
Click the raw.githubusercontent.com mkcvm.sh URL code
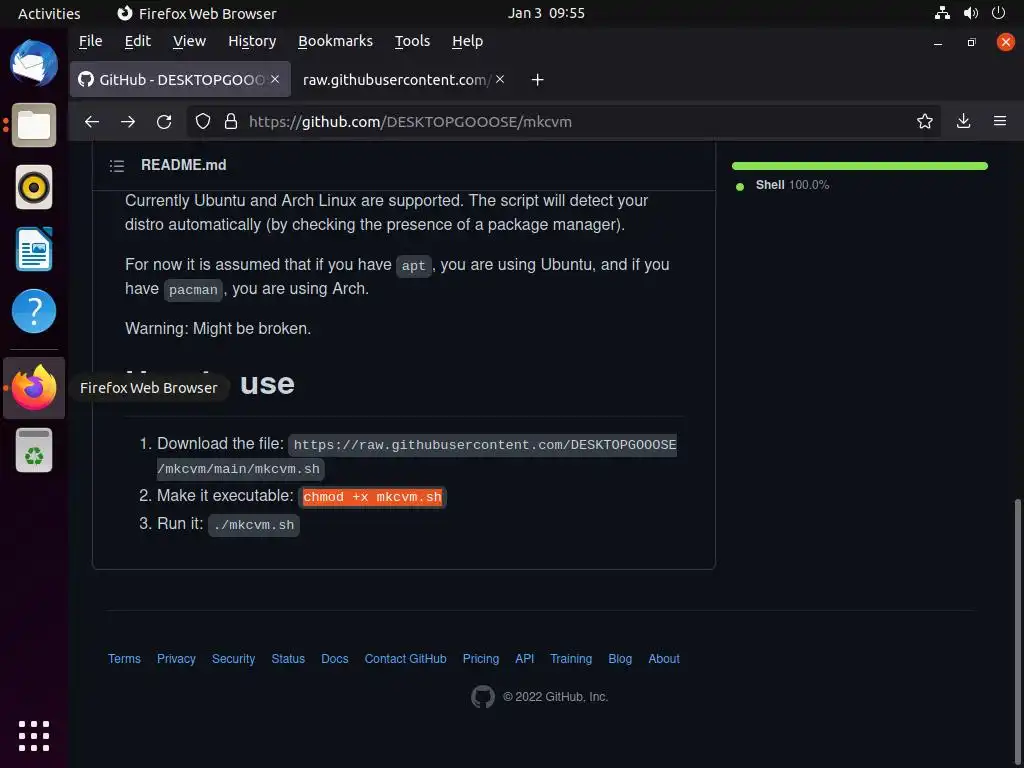(417, 456)
